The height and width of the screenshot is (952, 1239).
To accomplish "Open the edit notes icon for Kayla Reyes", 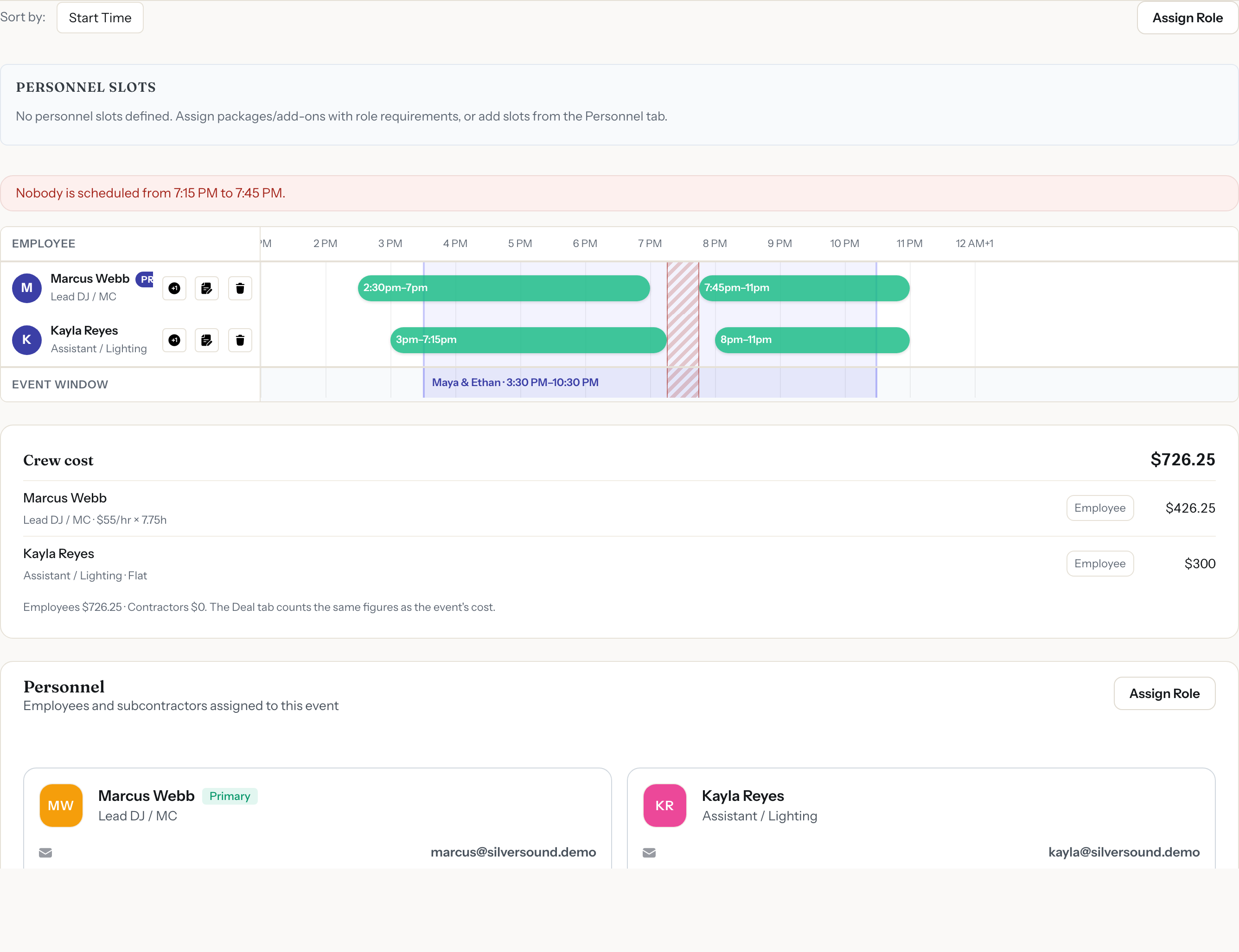I will tap(207, 340).
